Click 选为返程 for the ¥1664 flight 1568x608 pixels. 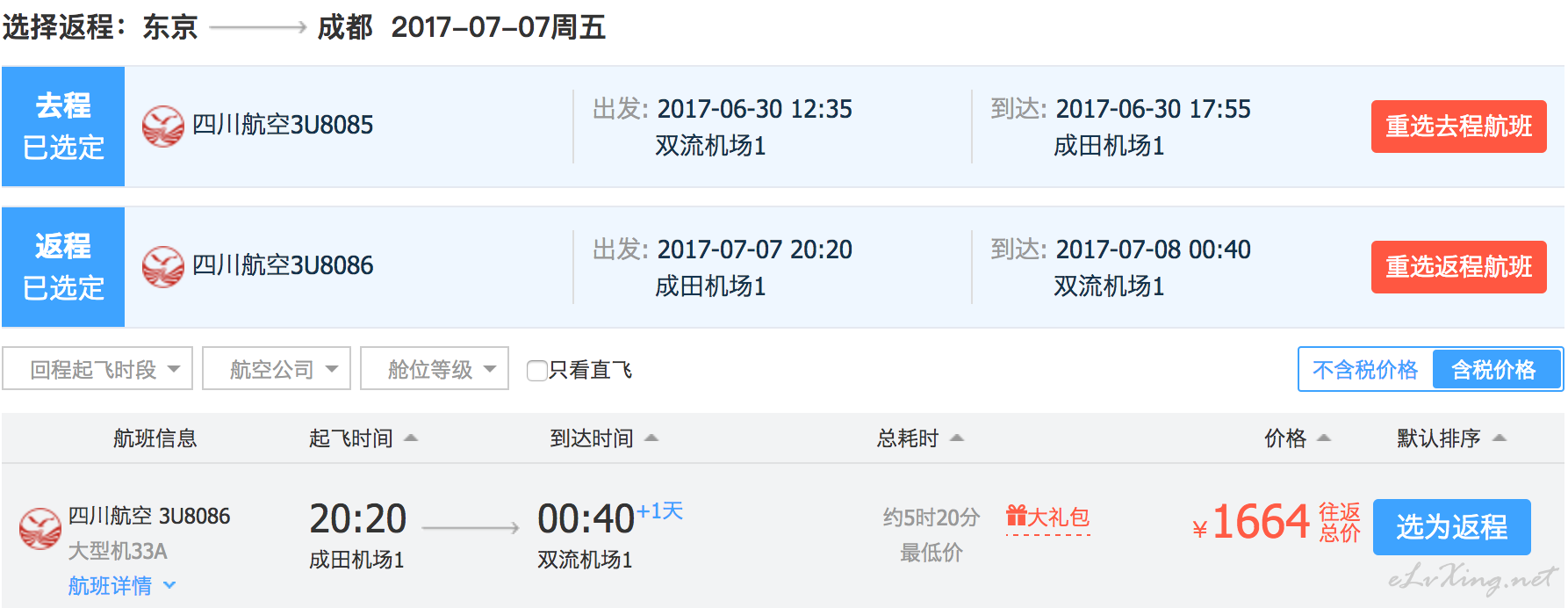tap(1452, 527)
